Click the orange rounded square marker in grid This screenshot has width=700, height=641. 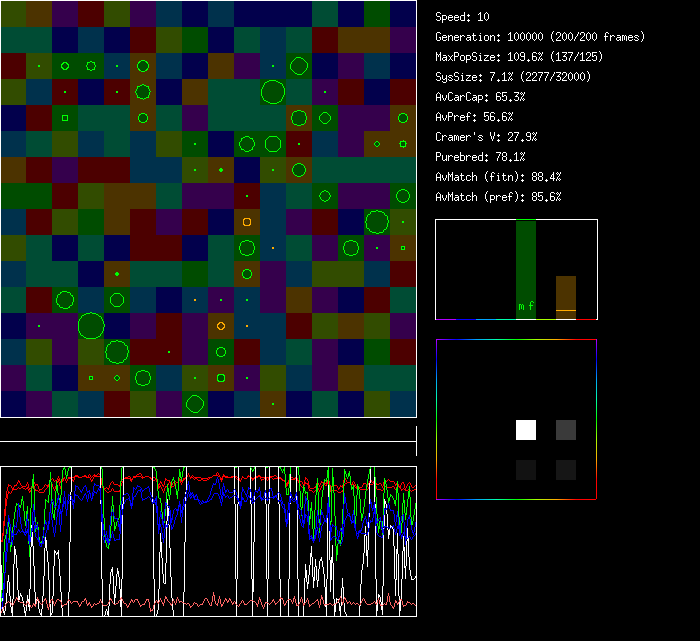coord(247,222)
